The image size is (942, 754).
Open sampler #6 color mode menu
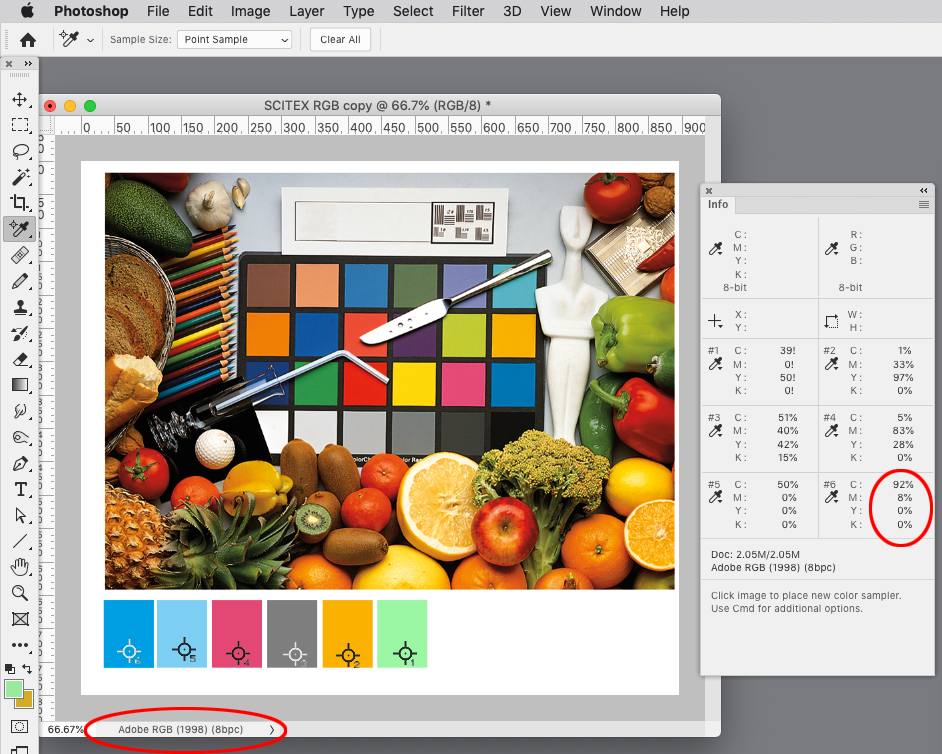pos(831,497)
